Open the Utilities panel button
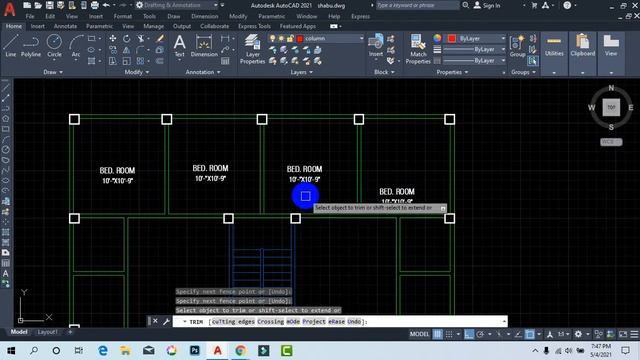This screenshot has width=640, height=360. coord(554,53)
